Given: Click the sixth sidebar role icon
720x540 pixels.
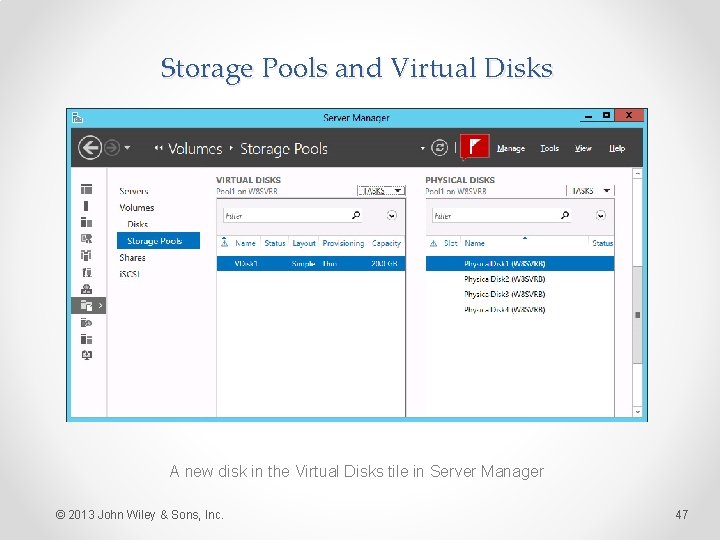Looking at the screenshot, I should pos(86,272).
